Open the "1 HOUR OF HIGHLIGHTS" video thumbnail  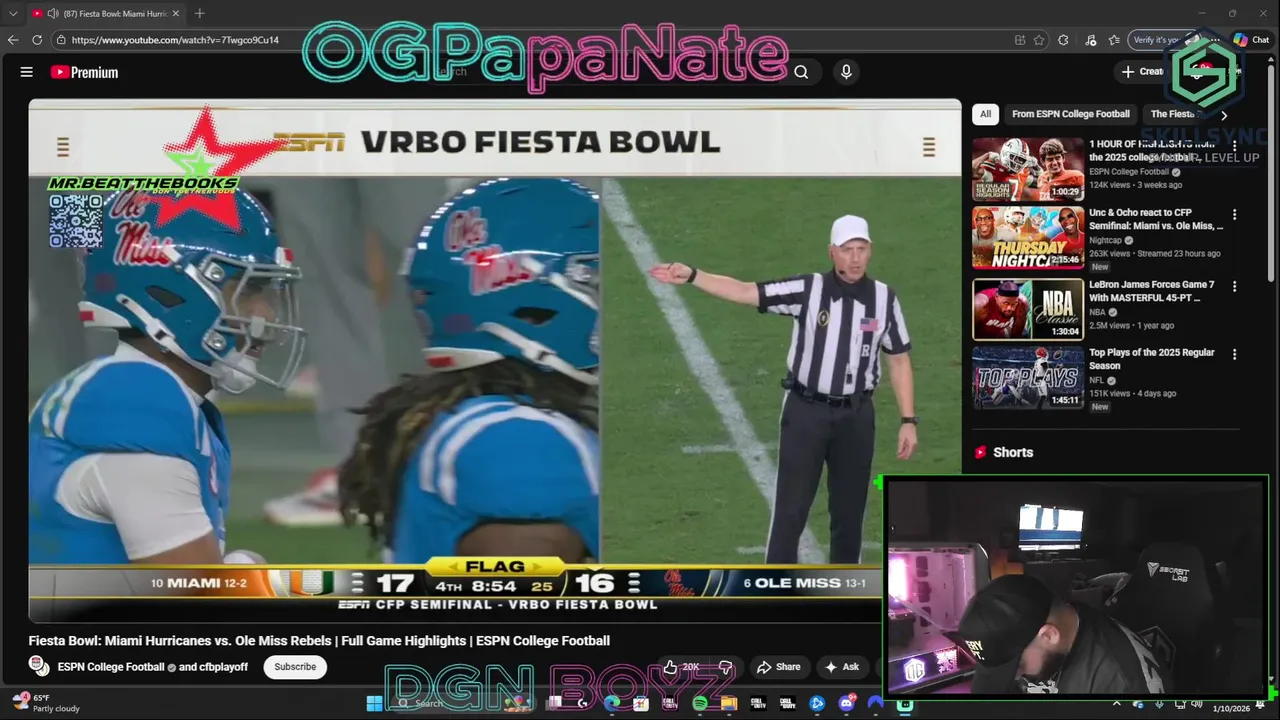point(1028,169)
